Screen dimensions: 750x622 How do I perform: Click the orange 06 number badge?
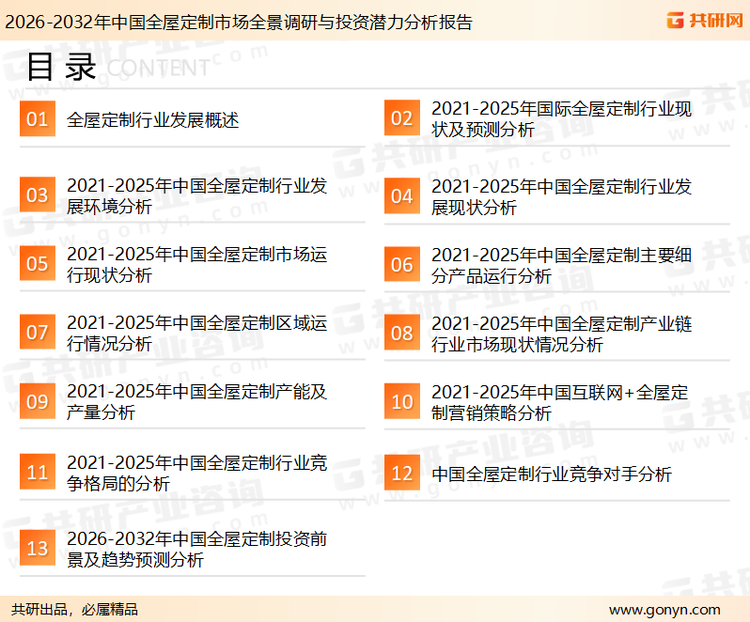coord(402,264)
